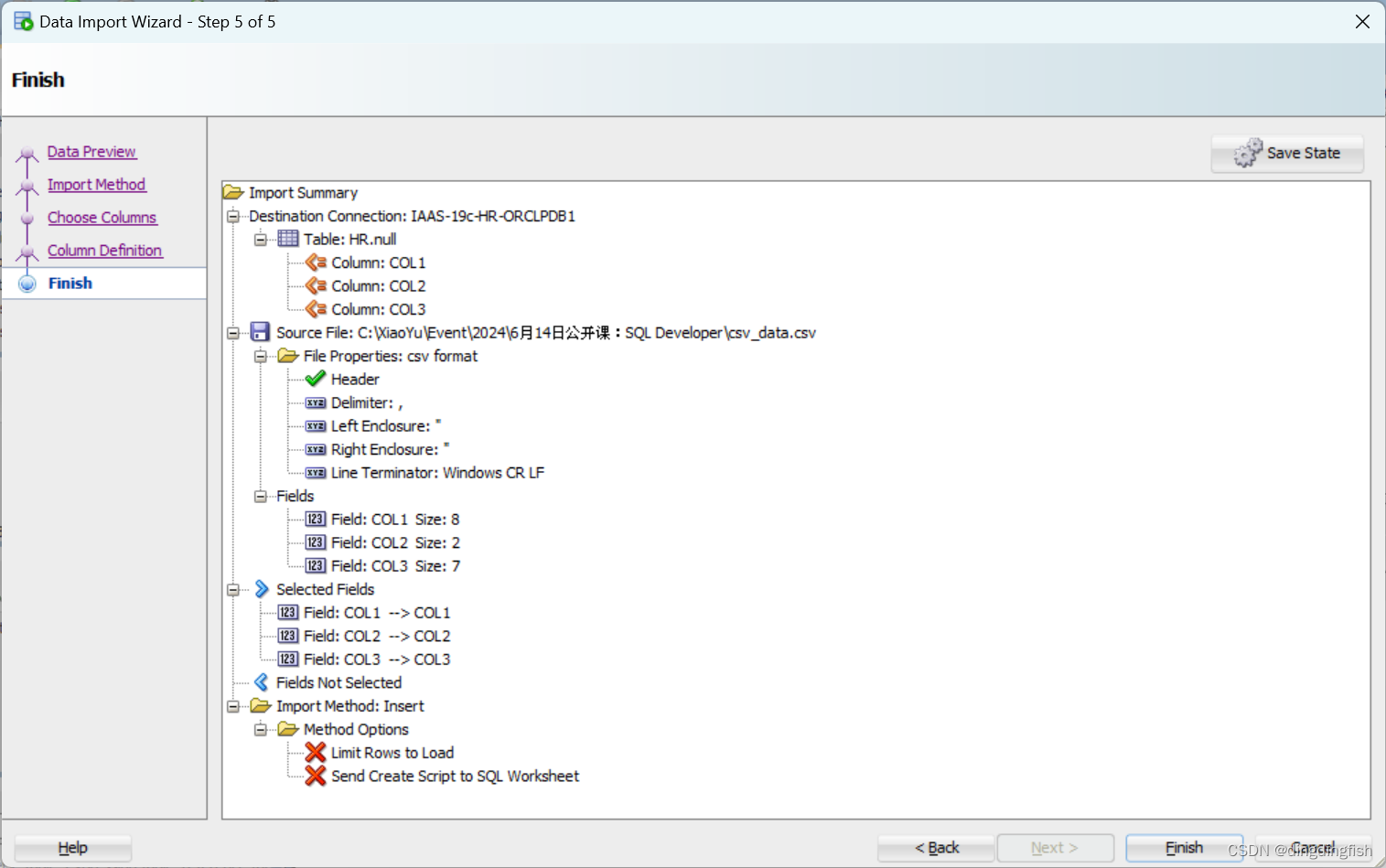
Task: Click the Selected Fields arrow icon
Action: click(x=262, y=589)
